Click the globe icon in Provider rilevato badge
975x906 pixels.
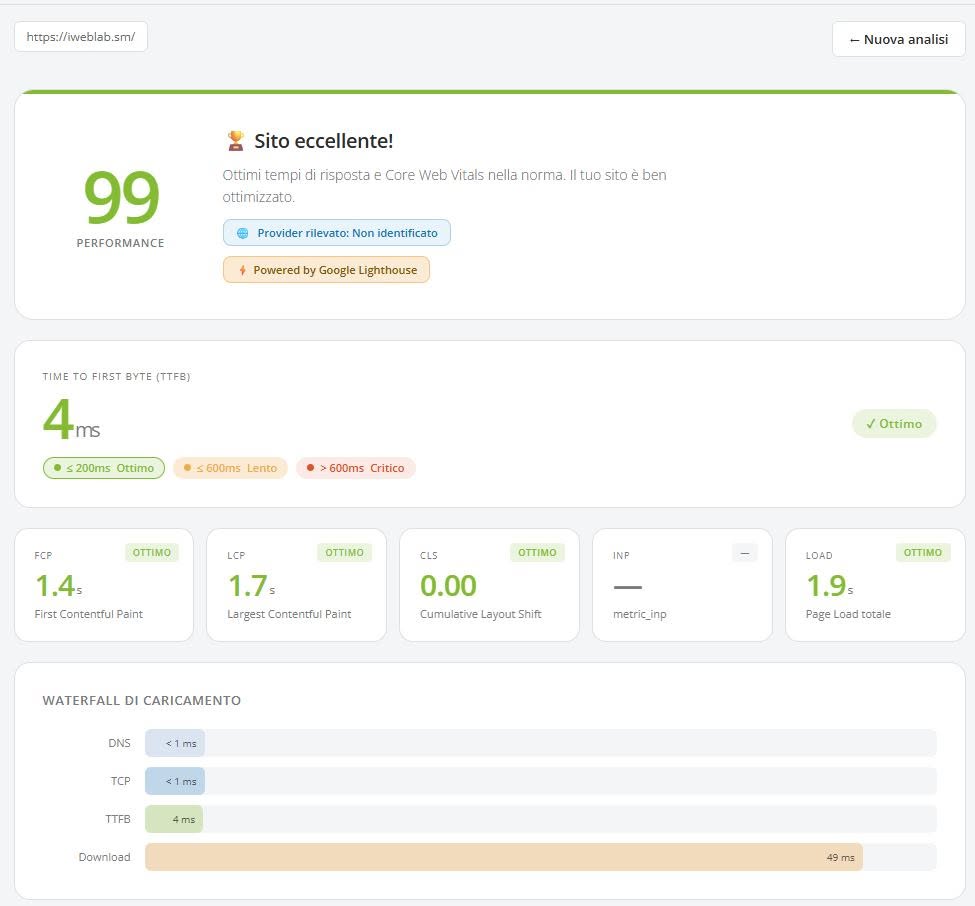click(x=243, y=233)
